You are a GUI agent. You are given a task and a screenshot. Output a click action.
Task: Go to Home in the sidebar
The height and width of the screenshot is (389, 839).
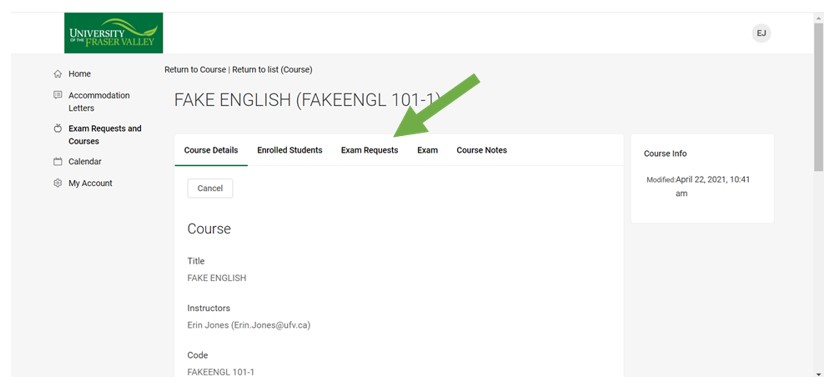[79, 74]
